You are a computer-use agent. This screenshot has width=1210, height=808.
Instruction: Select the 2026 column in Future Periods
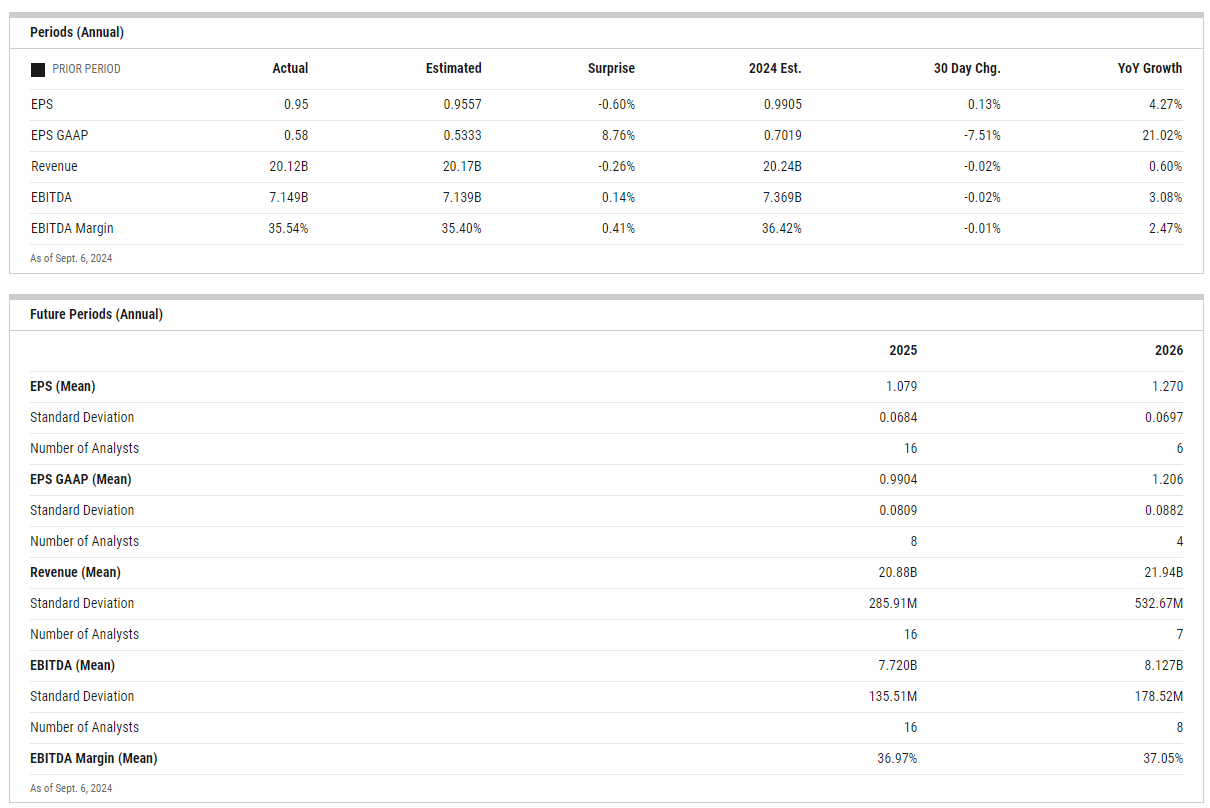pos(1168,351)
